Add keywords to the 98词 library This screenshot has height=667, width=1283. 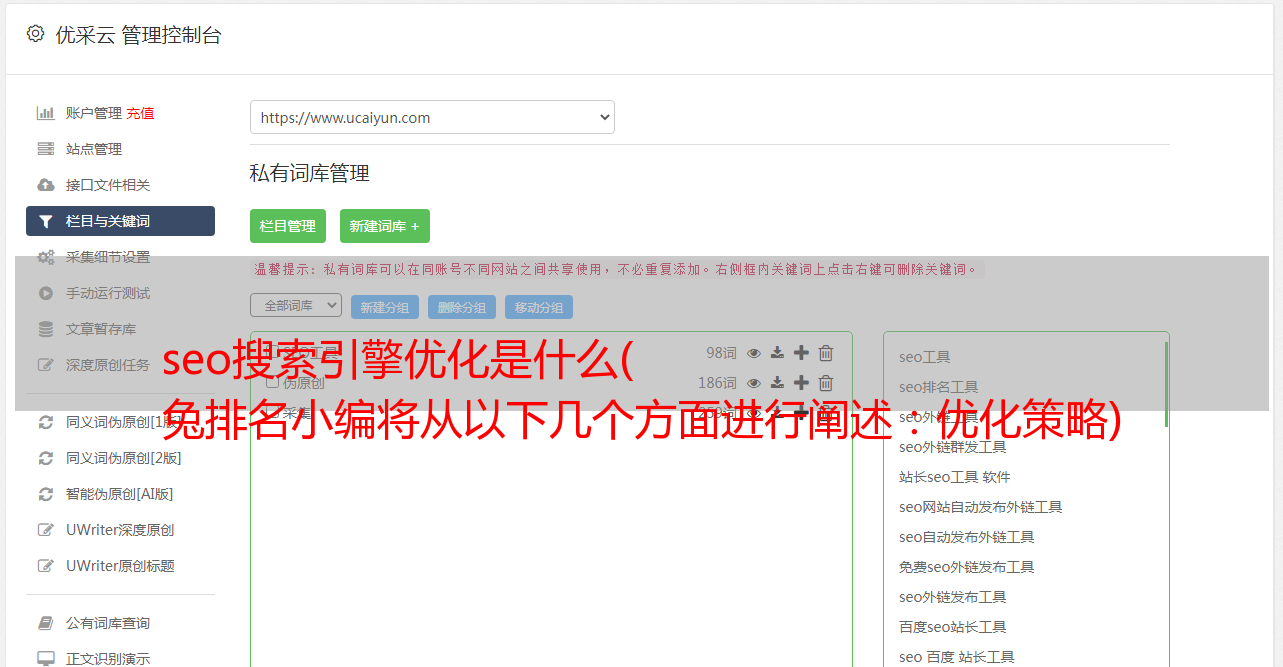[801, 352]
